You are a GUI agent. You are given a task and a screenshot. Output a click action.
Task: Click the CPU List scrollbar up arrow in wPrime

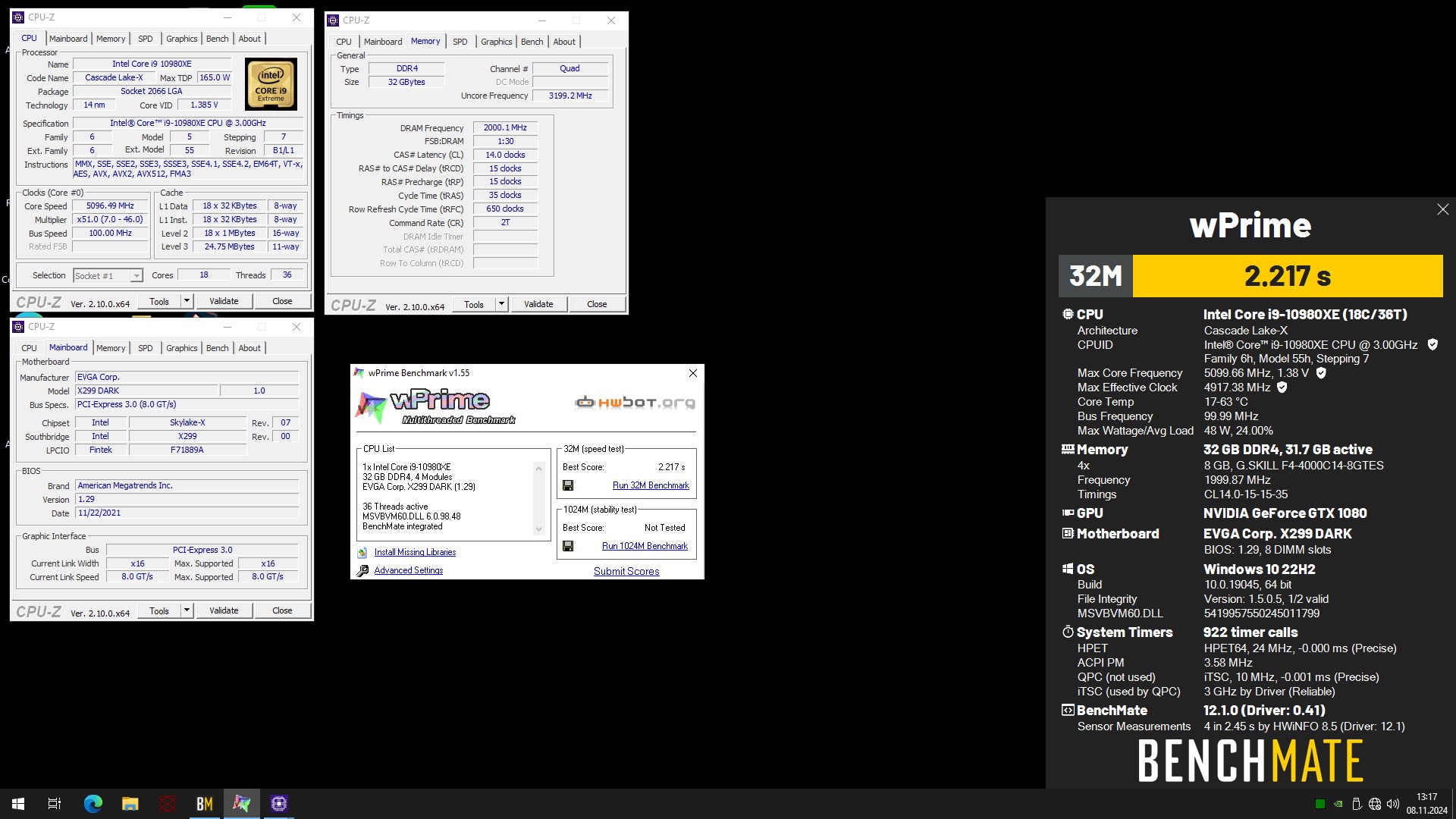pyautogui.click(x=539, y=468)
